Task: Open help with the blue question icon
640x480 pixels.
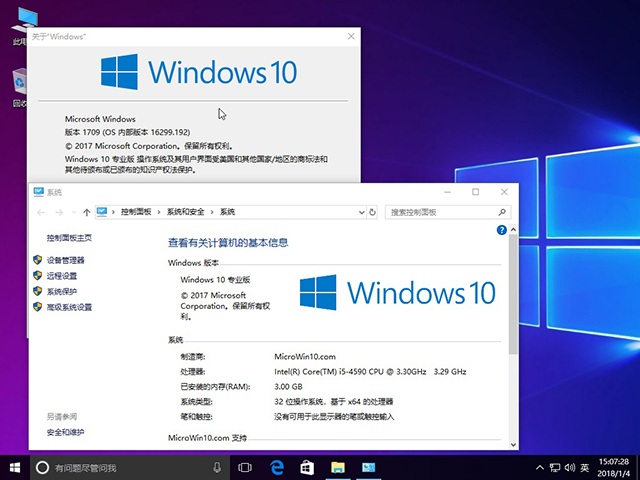Action: click(501, 230)
